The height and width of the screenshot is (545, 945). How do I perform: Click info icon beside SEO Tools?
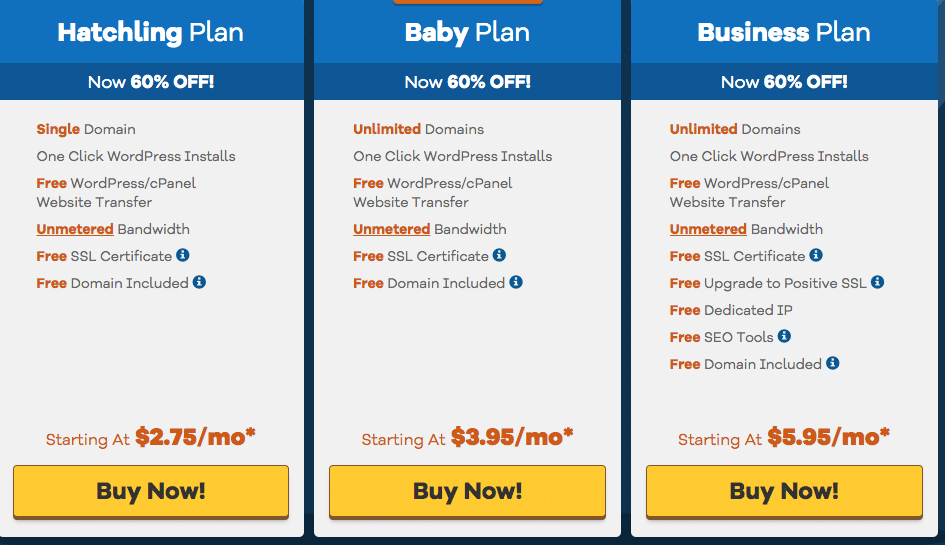click(x=784, y=337)
